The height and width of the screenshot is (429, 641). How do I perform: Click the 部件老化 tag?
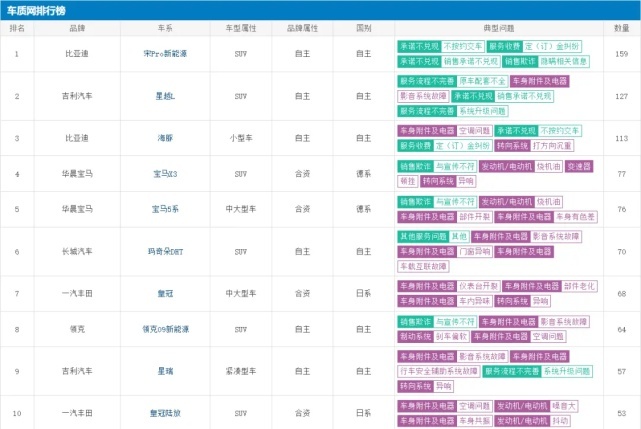click(579, 286)
